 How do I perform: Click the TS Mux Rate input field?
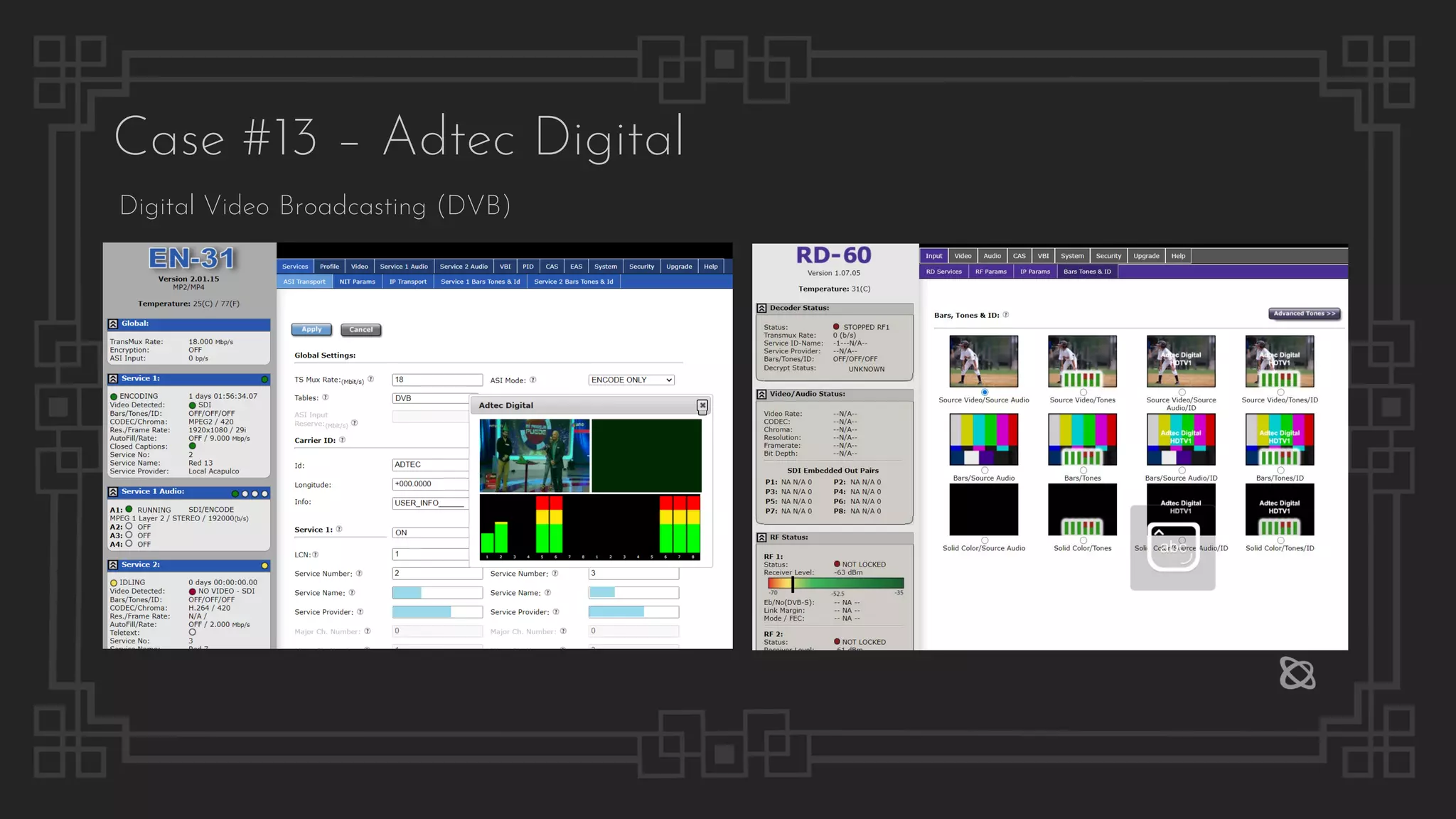[437, 380]
